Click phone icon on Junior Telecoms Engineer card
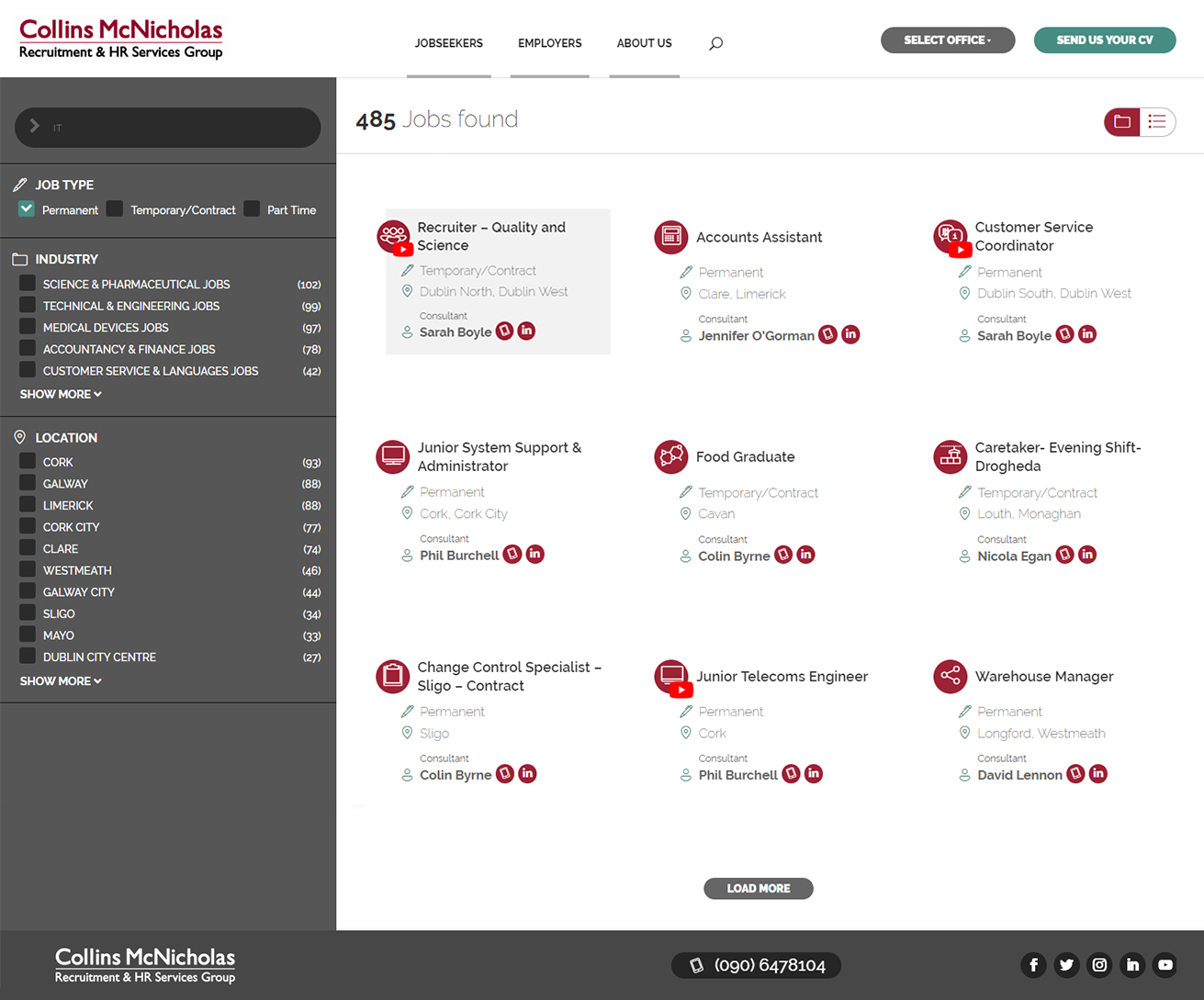Screen dimensions: 1204x1000 click(791, 774)
